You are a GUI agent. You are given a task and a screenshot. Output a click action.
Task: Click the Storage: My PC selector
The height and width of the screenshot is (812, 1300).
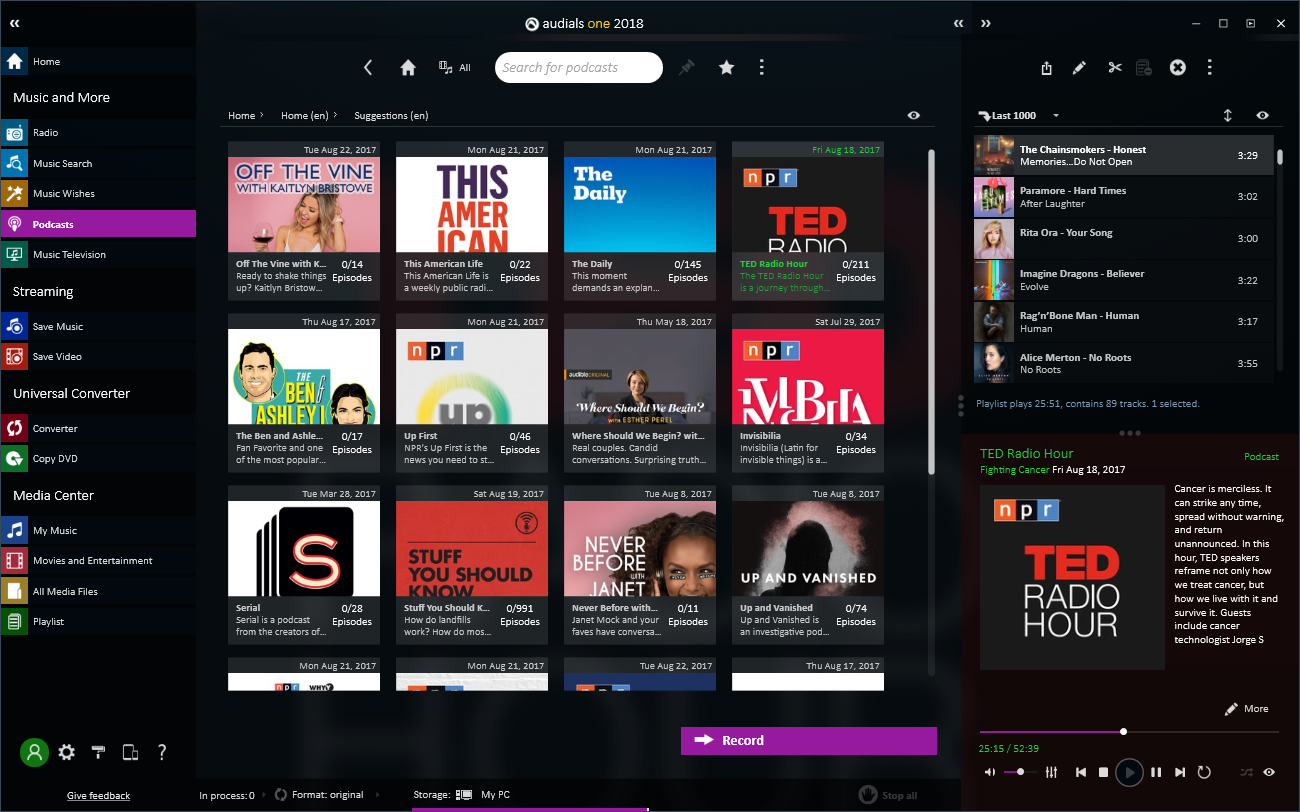(x=461, y=795)
